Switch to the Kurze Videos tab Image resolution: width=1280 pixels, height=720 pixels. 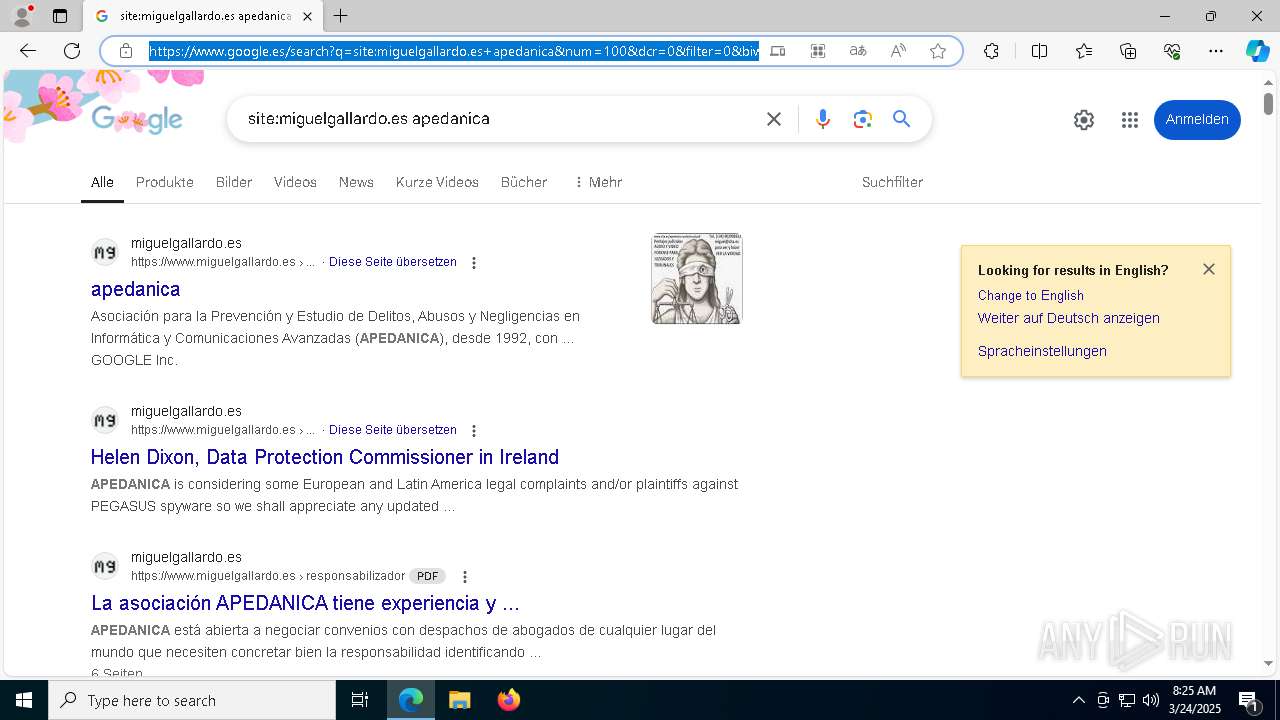[x=437, y=182]
